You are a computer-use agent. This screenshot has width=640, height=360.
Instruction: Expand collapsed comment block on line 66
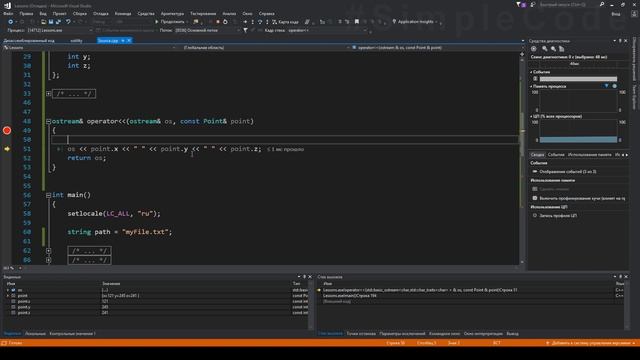[49, 260]
